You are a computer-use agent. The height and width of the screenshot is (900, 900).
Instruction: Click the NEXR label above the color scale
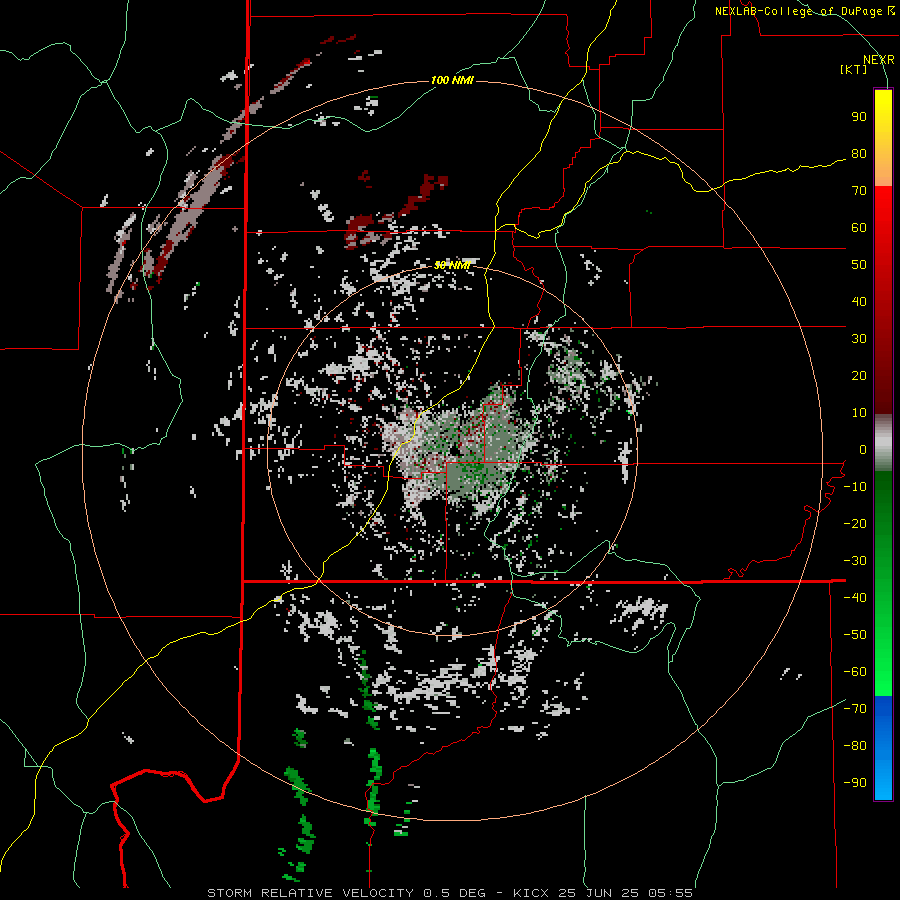[x=879, y=60]
